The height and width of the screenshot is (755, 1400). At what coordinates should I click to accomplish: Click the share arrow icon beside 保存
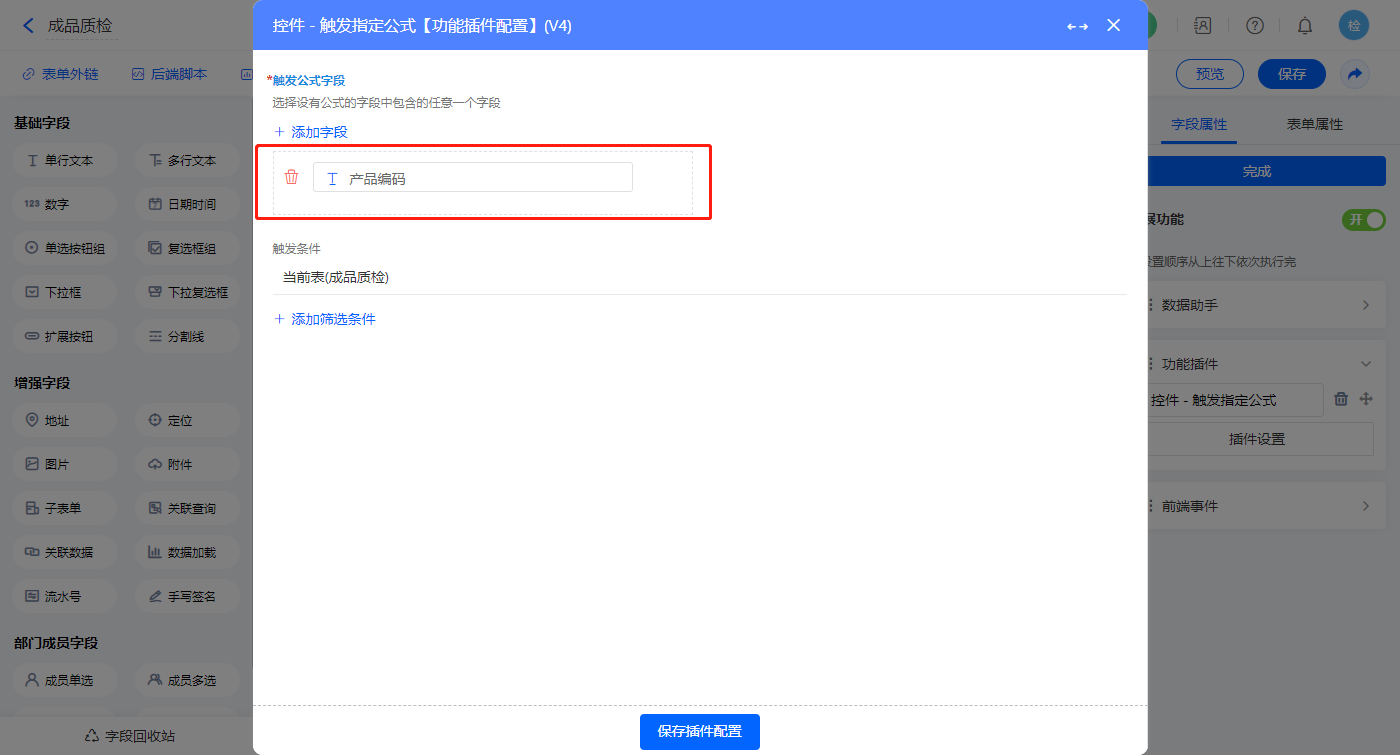1355,74
